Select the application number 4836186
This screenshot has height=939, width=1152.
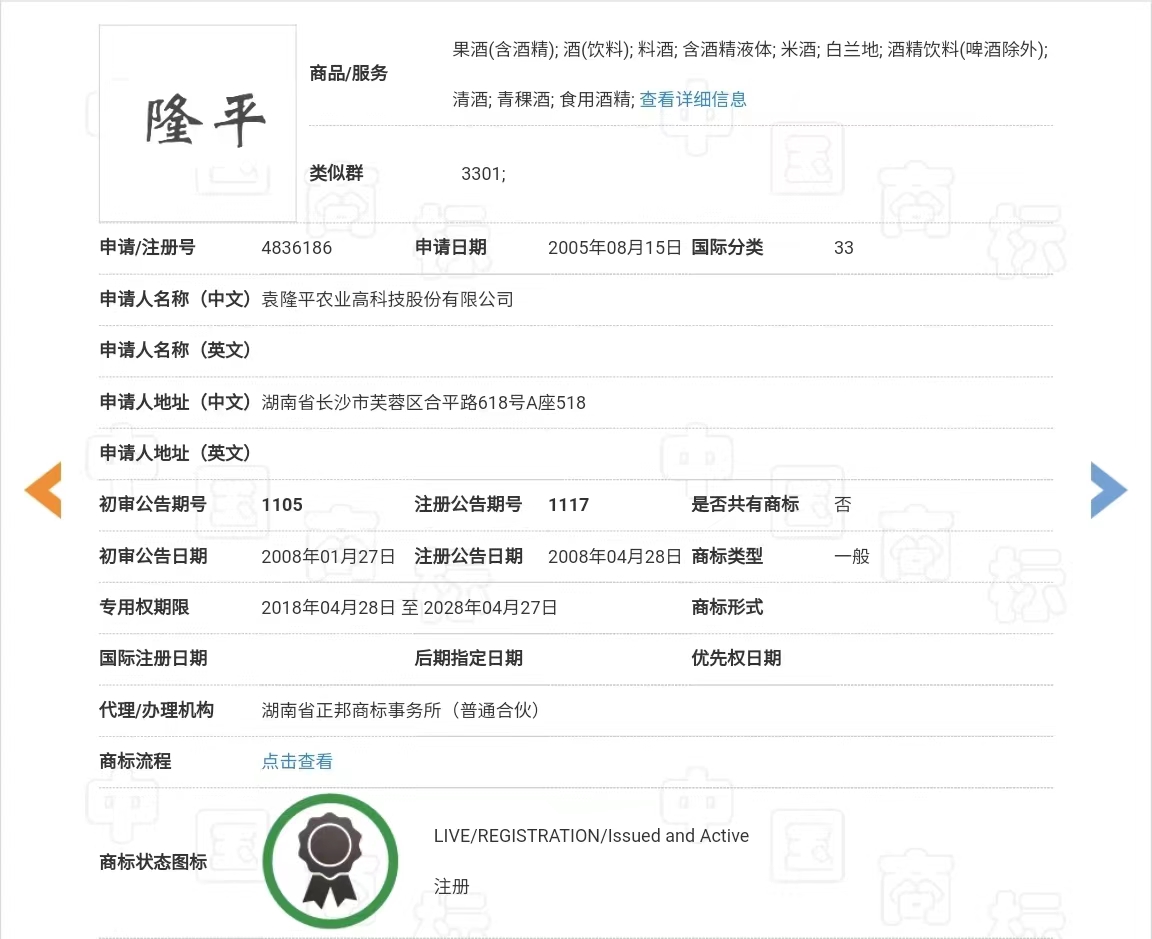pyautogui.click(x=296, y=247)
